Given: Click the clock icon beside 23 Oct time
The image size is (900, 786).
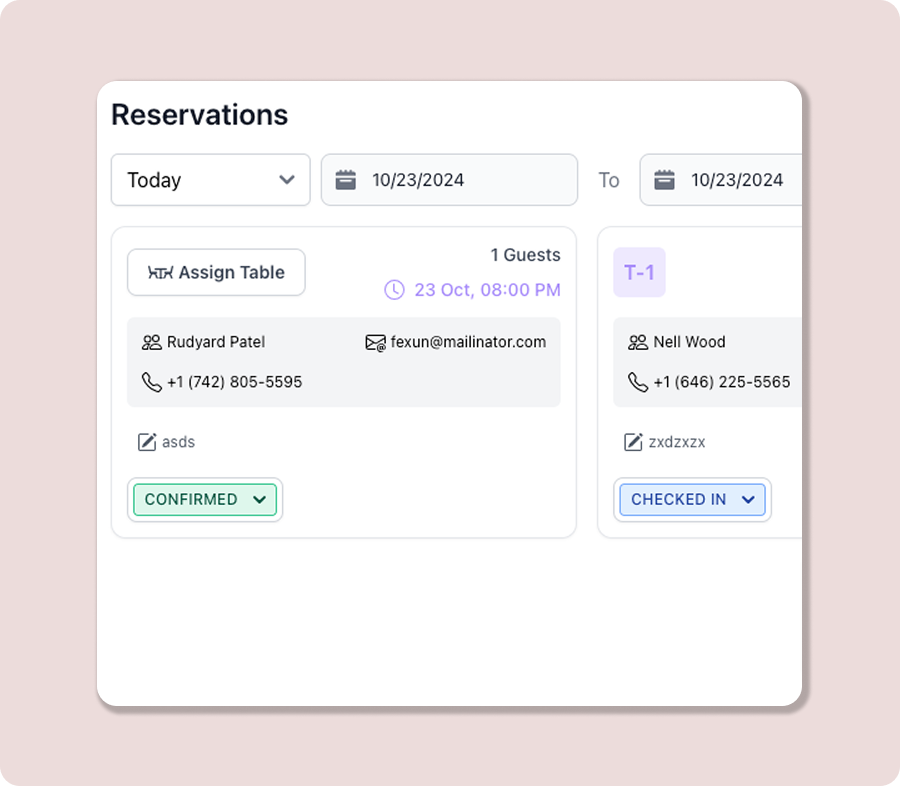Looking at the screenshot, I should [395, 290].
